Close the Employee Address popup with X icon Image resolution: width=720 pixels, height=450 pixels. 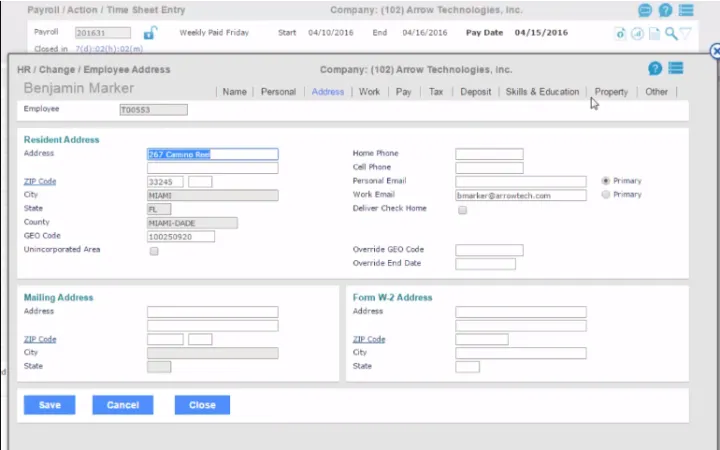click(714, 51)
